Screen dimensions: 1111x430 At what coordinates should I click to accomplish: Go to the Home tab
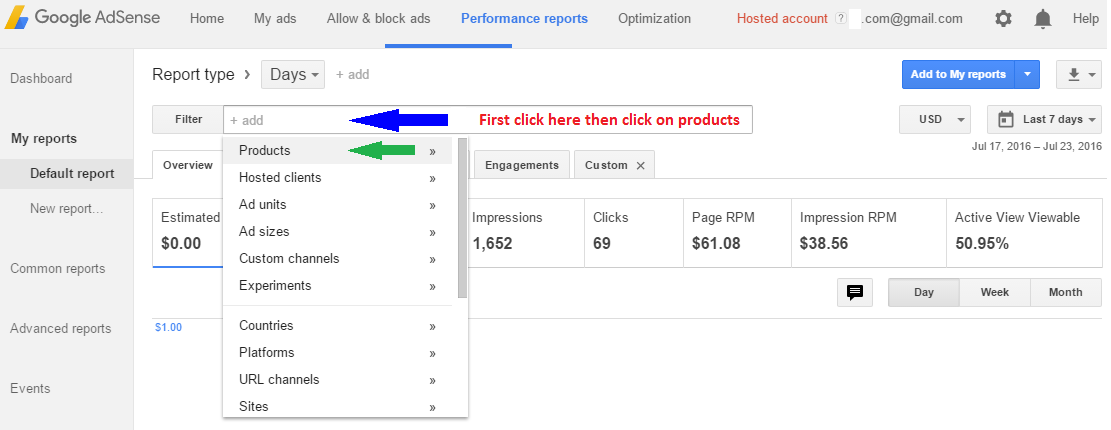pyautogui.click(x=207, y=19)
